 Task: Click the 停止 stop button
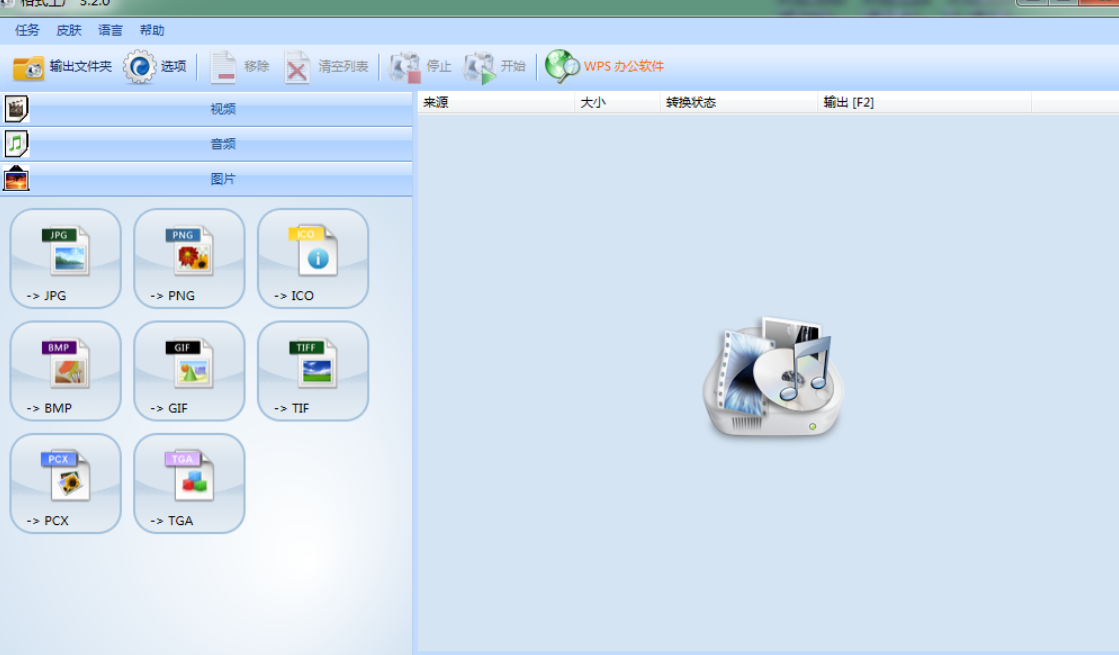tap(420, 67)
